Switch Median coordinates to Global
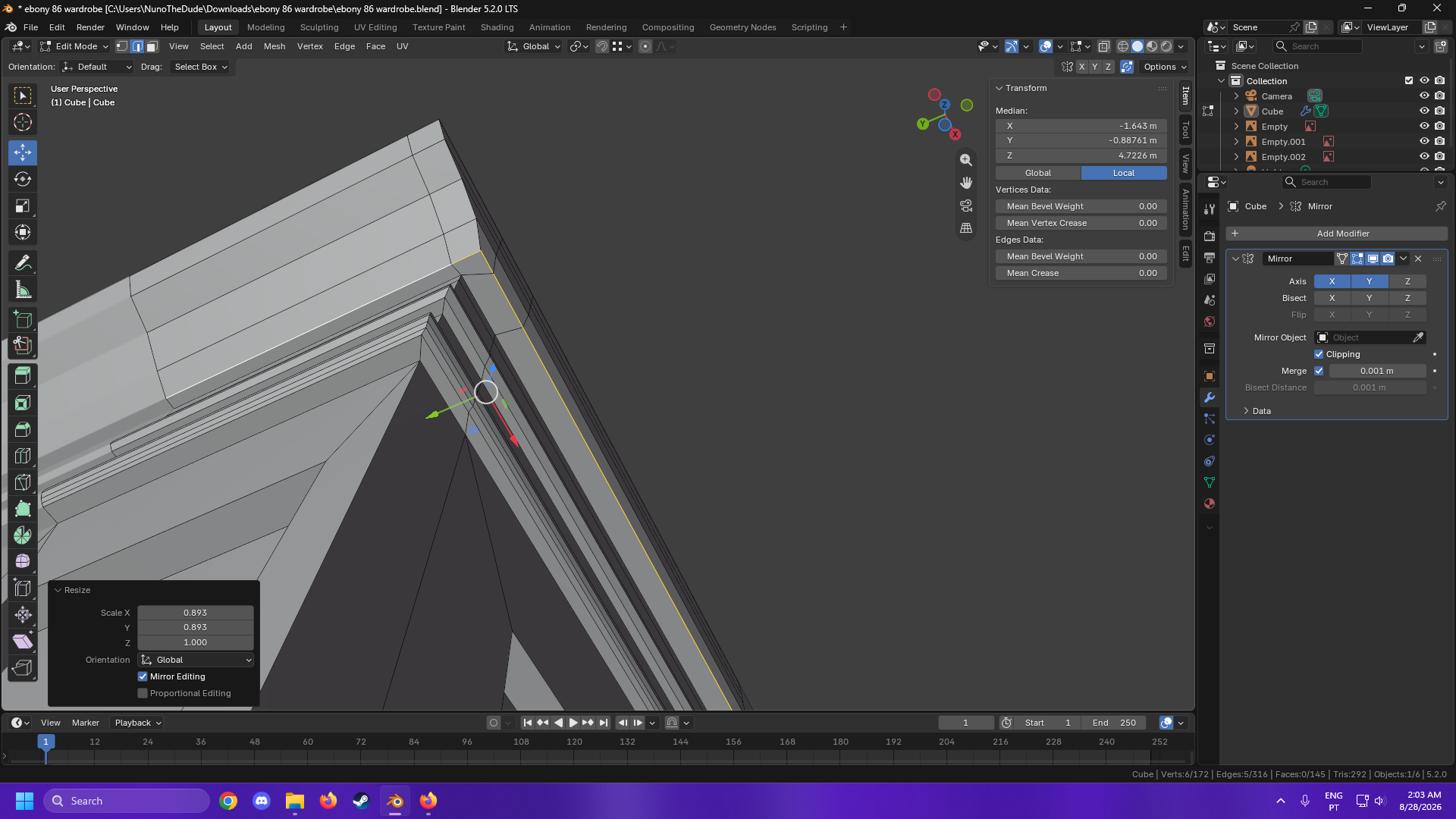The image size is (1456, 819). click(x=1038, y=173)
